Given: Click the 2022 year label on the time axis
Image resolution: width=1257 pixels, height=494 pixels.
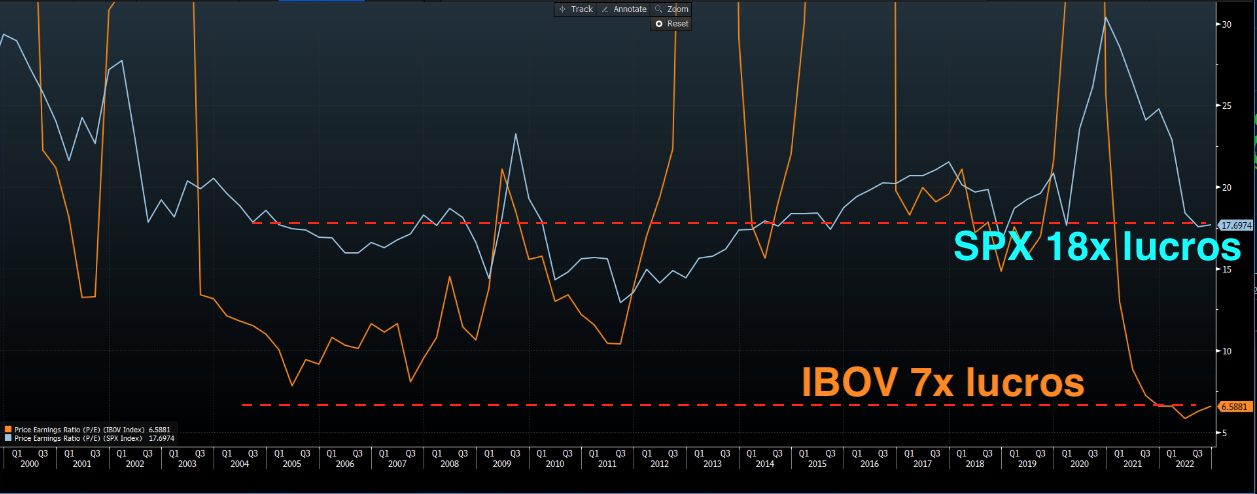Looking at the screenshot, I should [1185, 464].
